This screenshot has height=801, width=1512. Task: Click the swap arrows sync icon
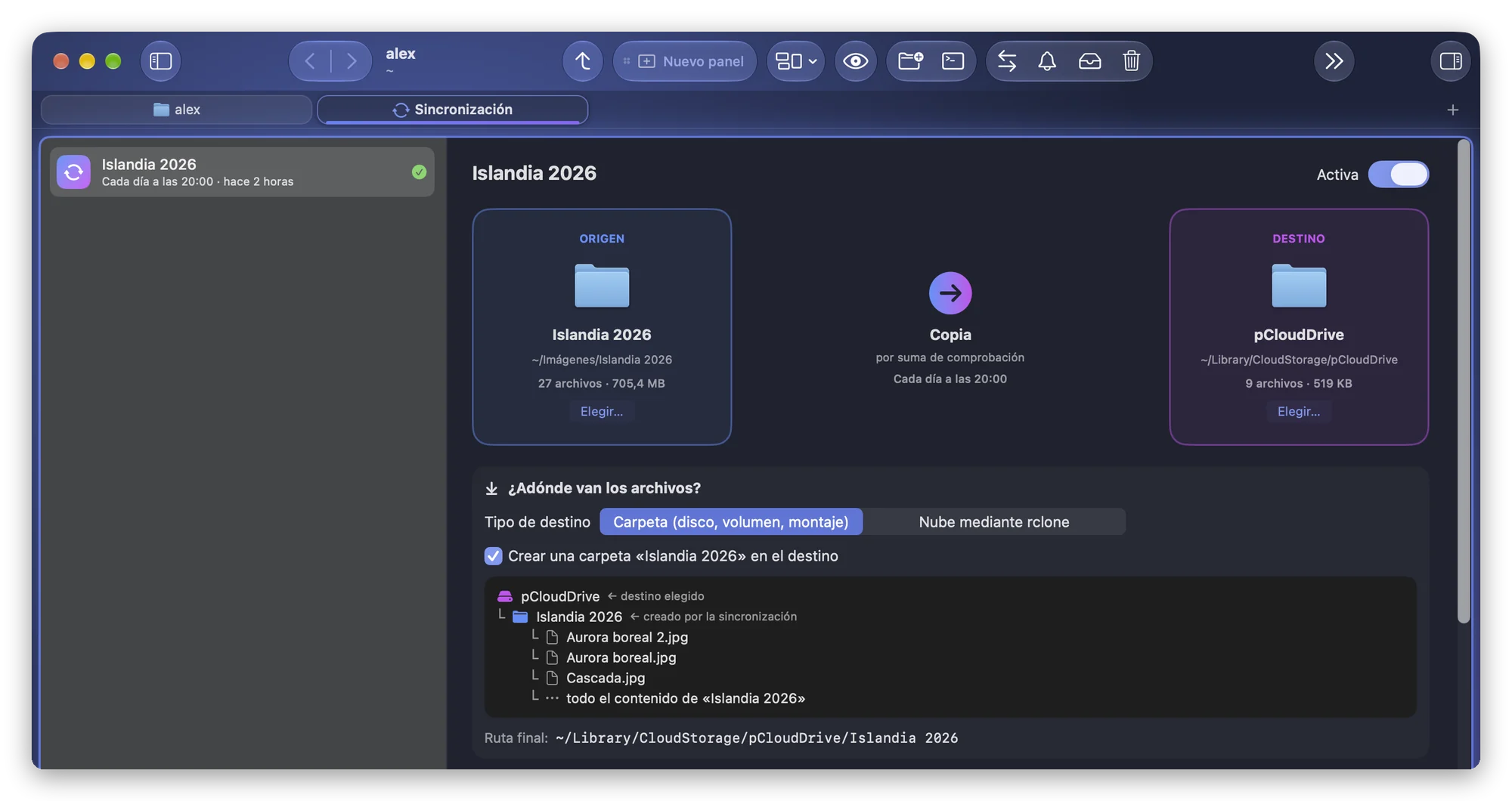click(x=1007, y=61)
